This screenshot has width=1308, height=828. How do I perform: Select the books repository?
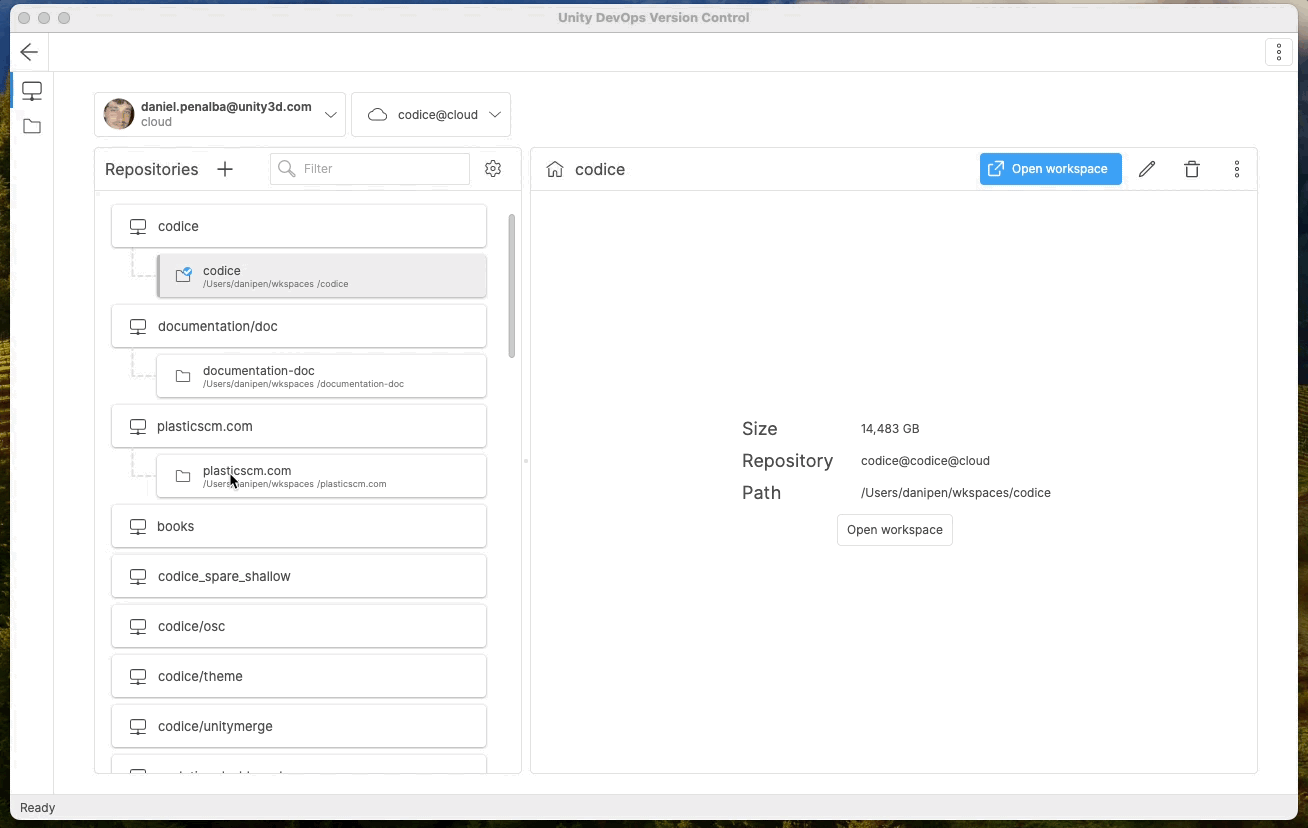(x=298, y=525)
